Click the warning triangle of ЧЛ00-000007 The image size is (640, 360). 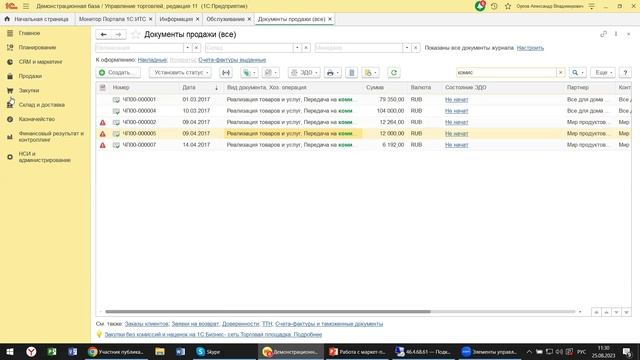coord(103,145)
